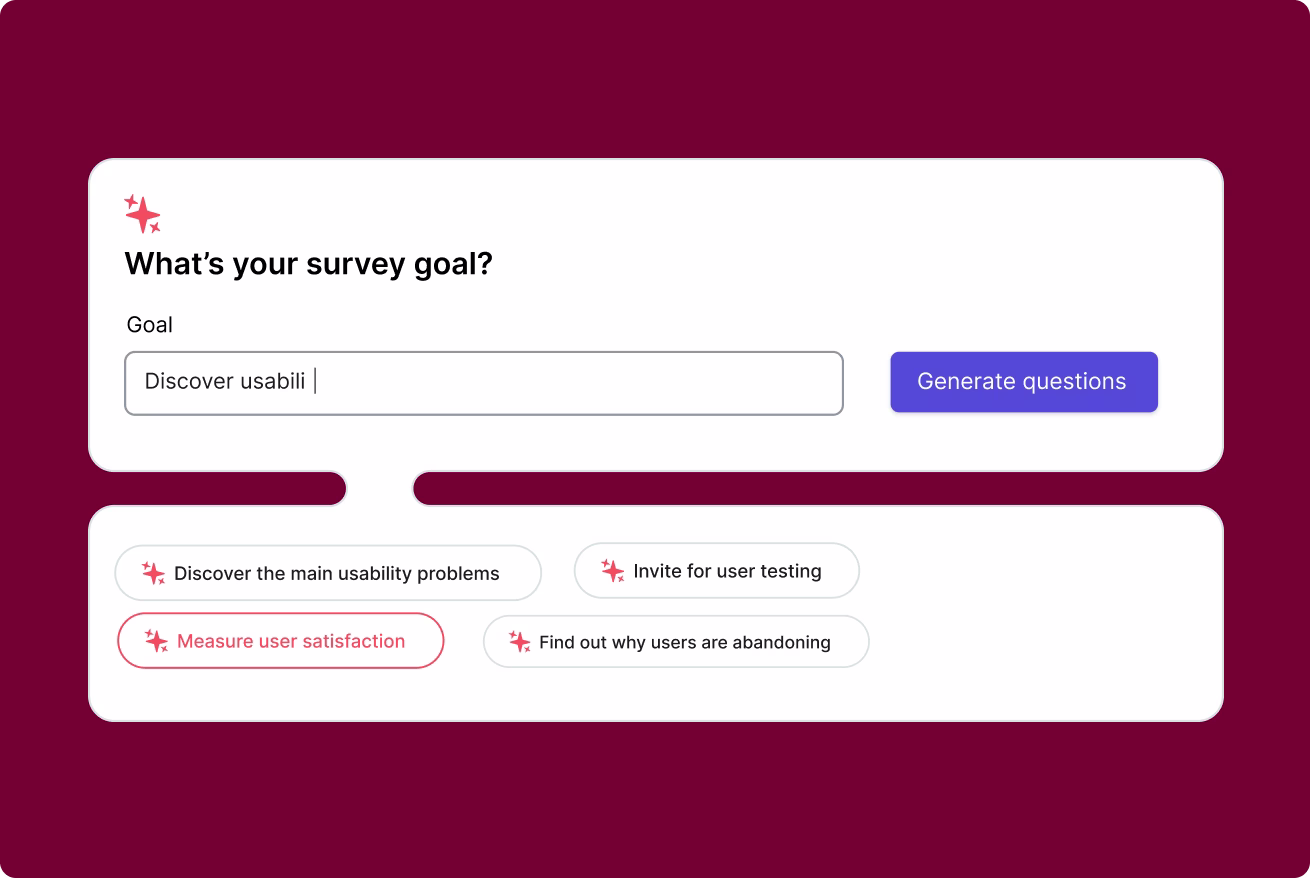Image resolution: width=1310 pixels, height=878 pixels.
Task: Click the What's your survey goal heading
Action: (308, 263)
